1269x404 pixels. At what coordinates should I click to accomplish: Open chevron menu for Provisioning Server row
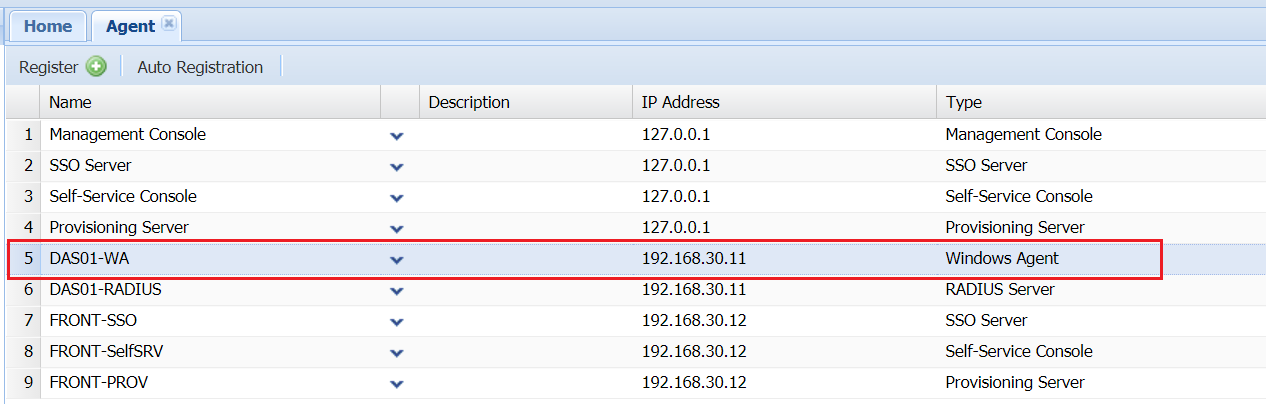(x=397, y=228)
